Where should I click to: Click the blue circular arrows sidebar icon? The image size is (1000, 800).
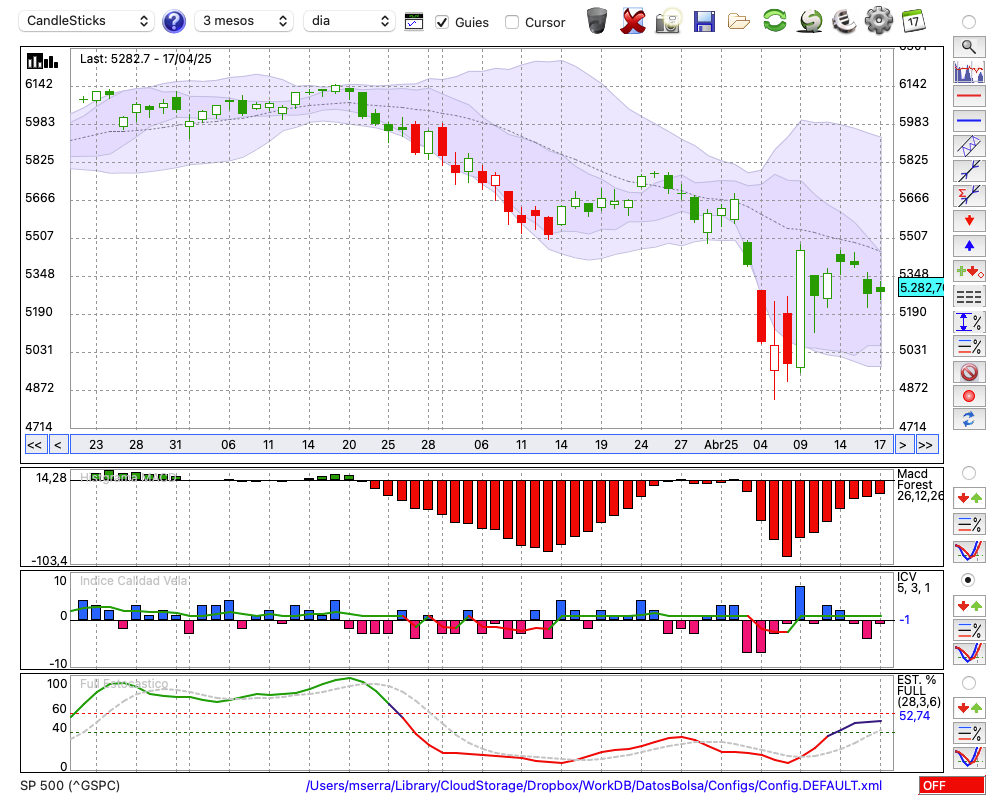[969, 420]
